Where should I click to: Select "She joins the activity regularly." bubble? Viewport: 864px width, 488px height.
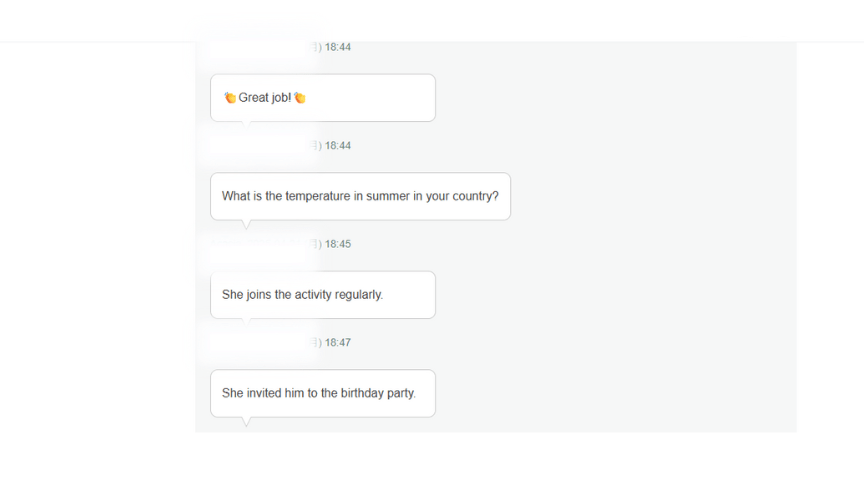[323, 295]
